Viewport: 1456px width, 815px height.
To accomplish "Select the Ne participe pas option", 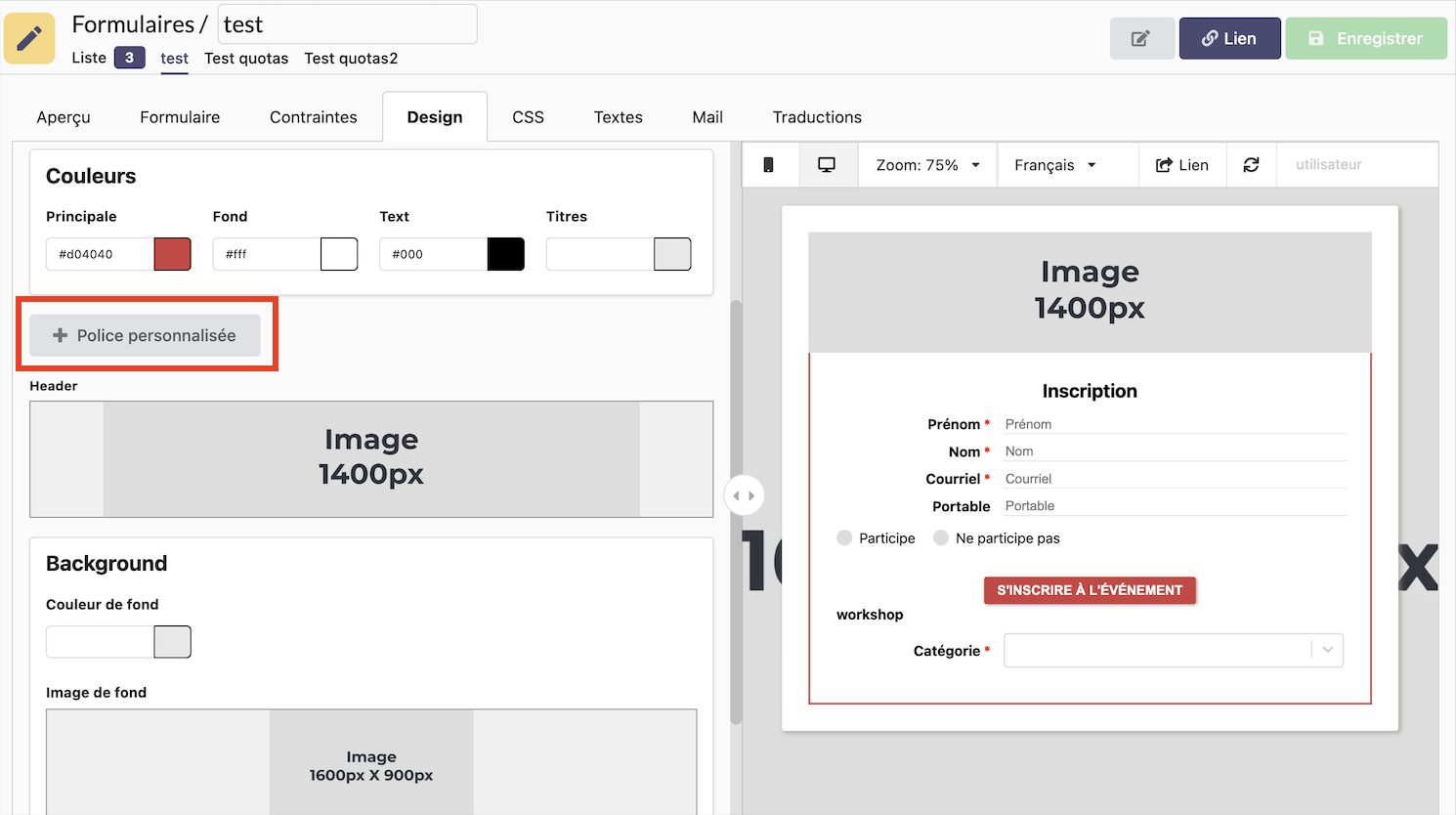I will [941, 538].
